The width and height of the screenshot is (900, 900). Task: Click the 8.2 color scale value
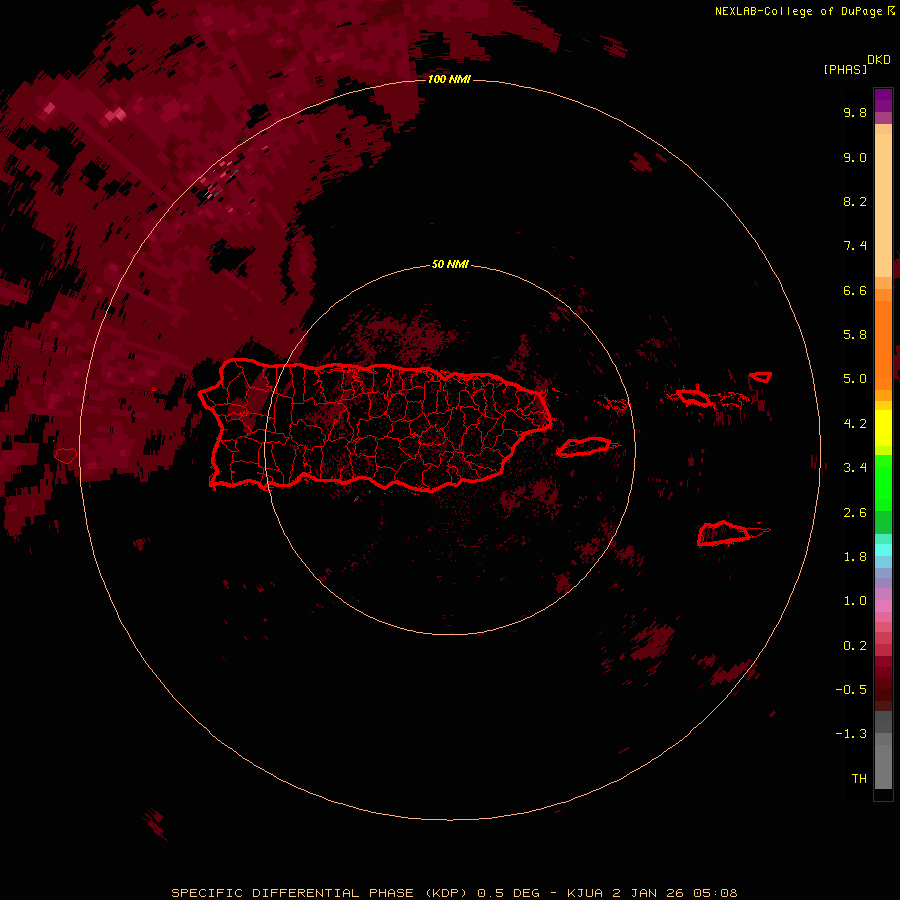[855, 201]
